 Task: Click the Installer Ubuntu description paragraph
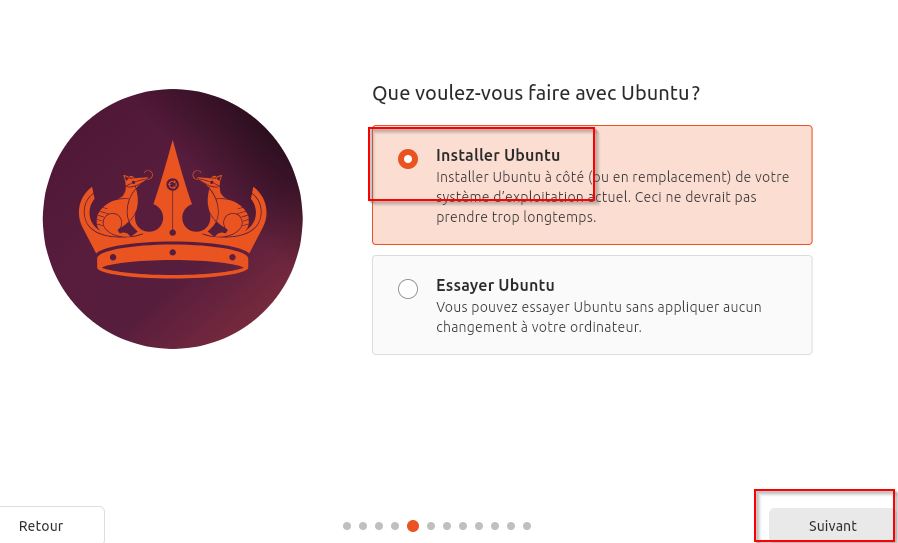(x=613, y=197)
